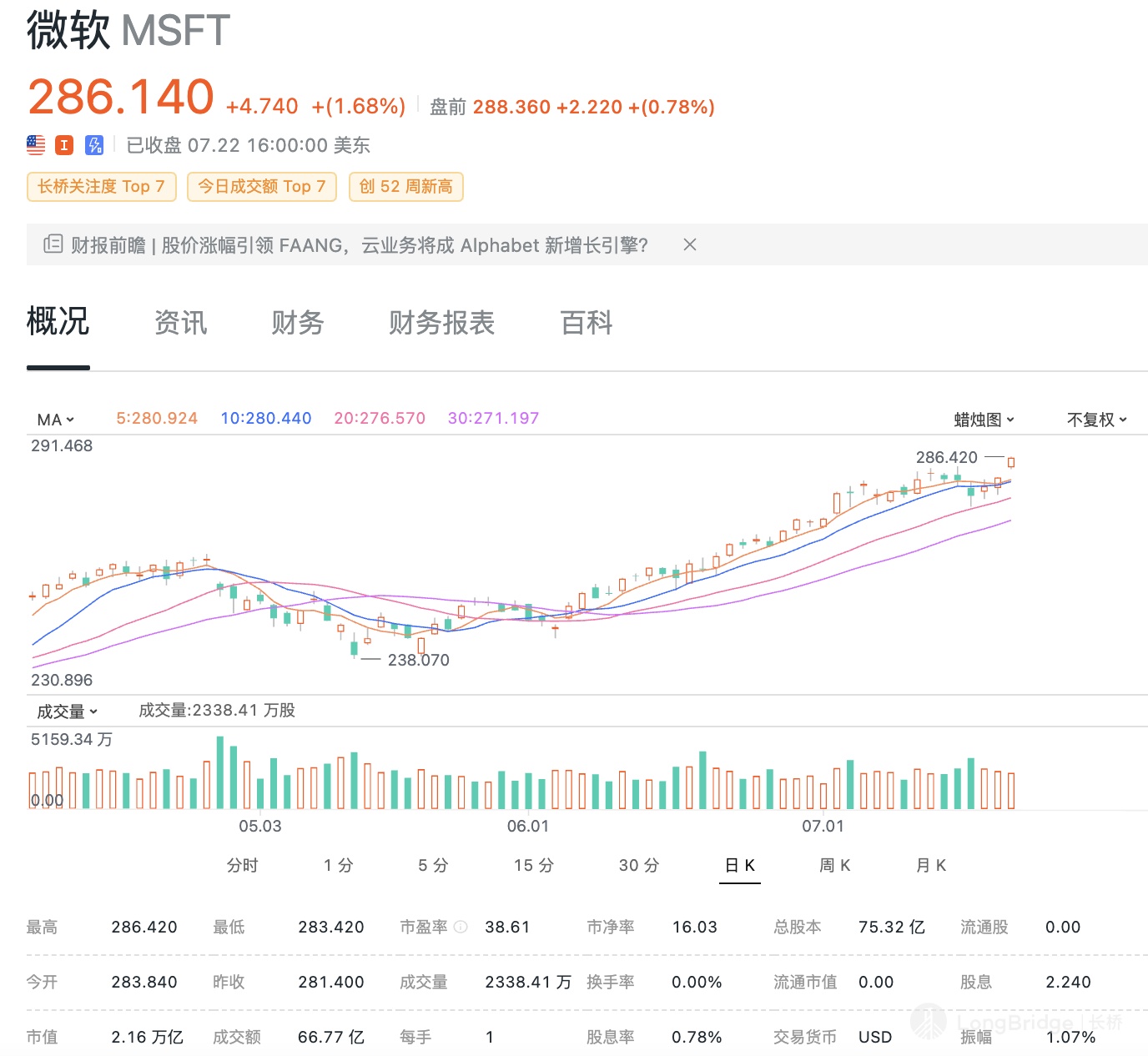The height and width of the screenshot is (1056, 1148).
Task: Click the 05.03 date axis marker
Action: (x=260, y=826)
